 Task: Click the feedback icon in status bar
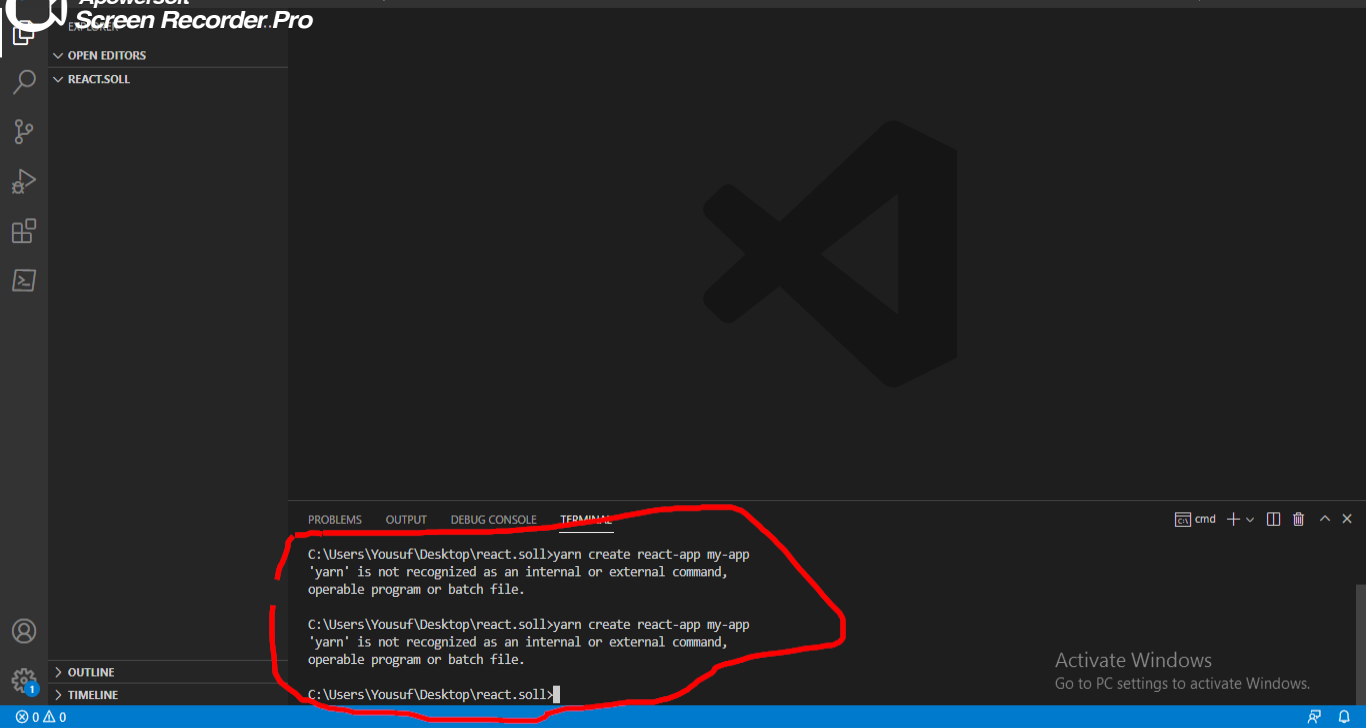click(1314, 717)
